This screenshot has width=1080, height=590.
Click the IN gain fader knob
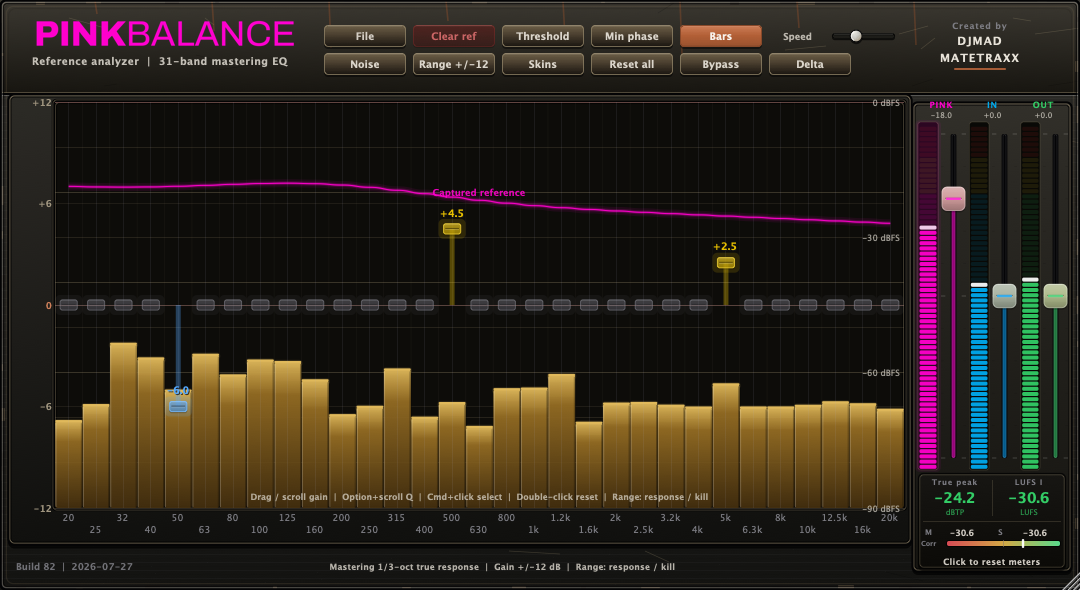(1004, 296)
